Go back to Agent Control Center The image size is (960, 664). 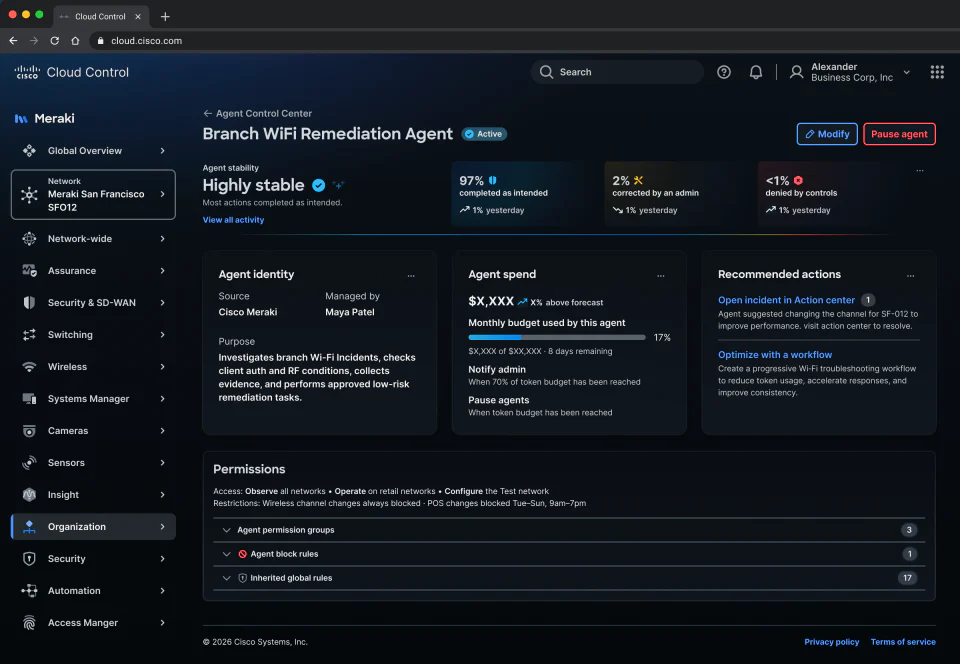(258, 113)
